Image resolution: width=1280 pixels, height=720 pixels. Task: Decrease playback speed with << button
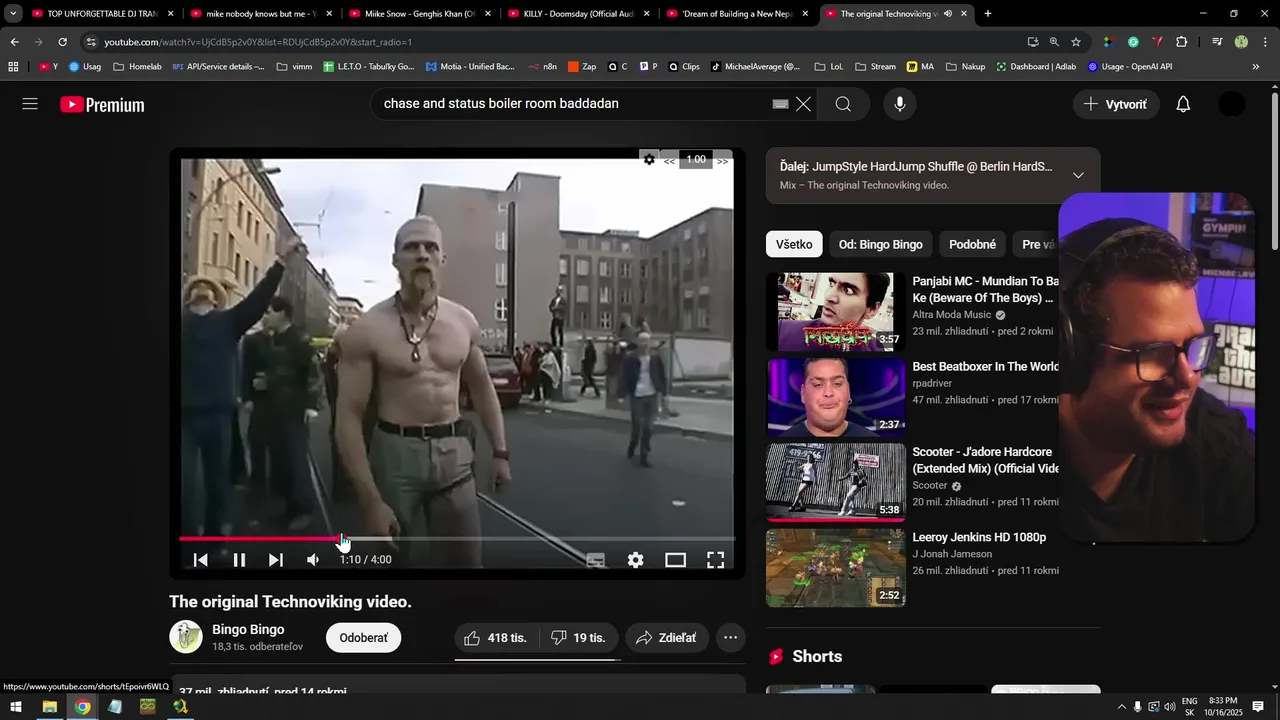[x=669, y=161]
